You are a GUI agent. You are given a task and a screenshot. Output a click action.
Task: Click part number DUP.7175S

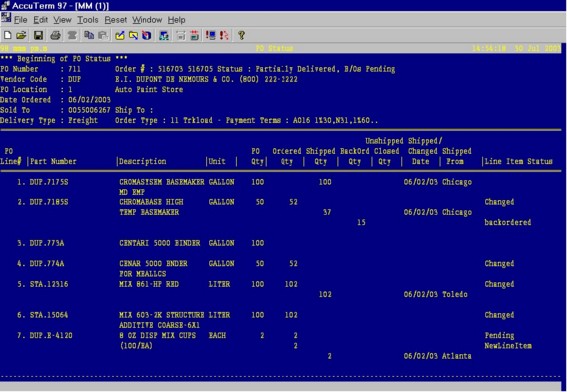click(x=49, y=182)
